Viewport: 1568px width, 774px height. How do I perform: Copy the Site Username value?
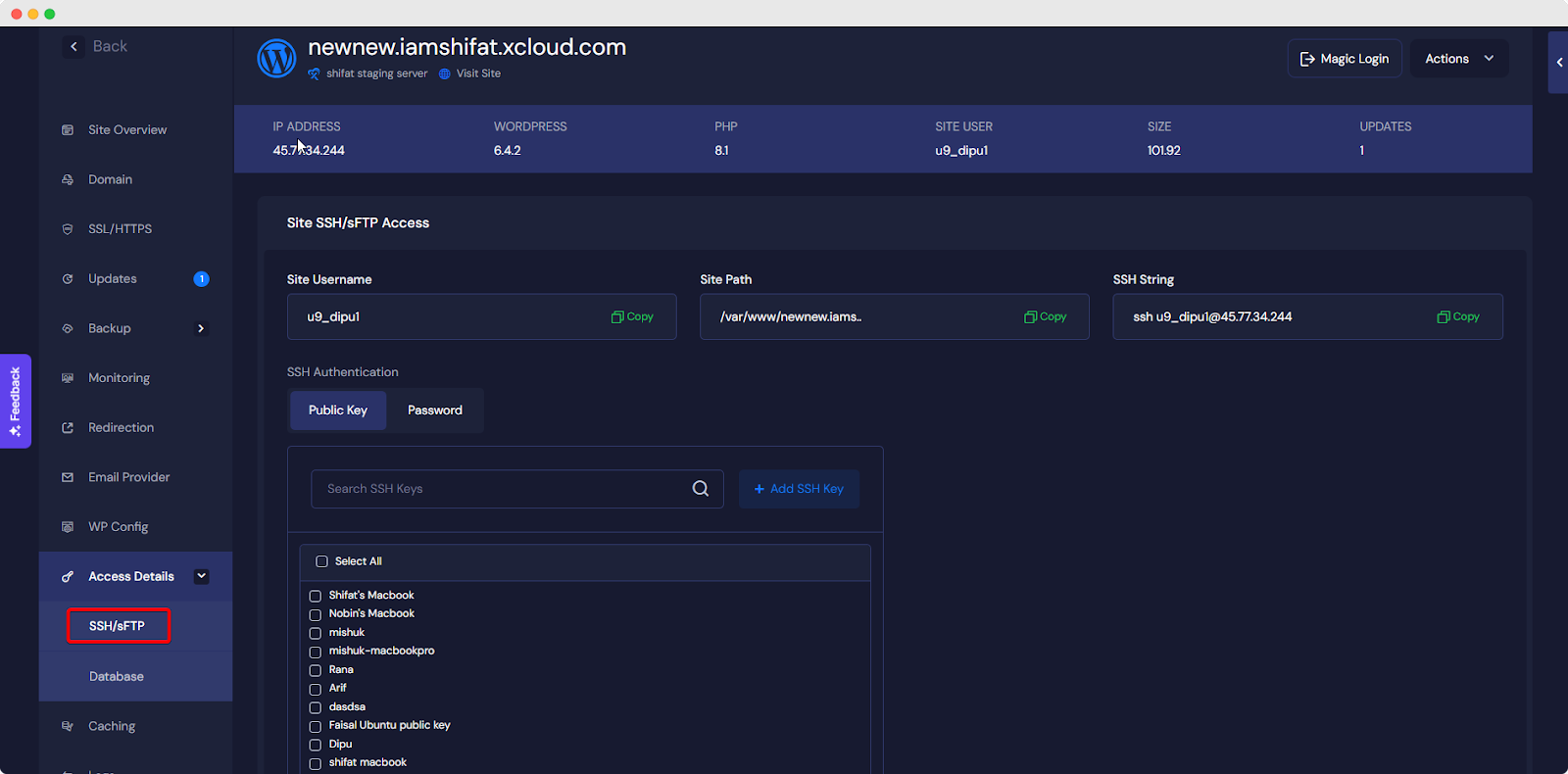pos(632,316)
